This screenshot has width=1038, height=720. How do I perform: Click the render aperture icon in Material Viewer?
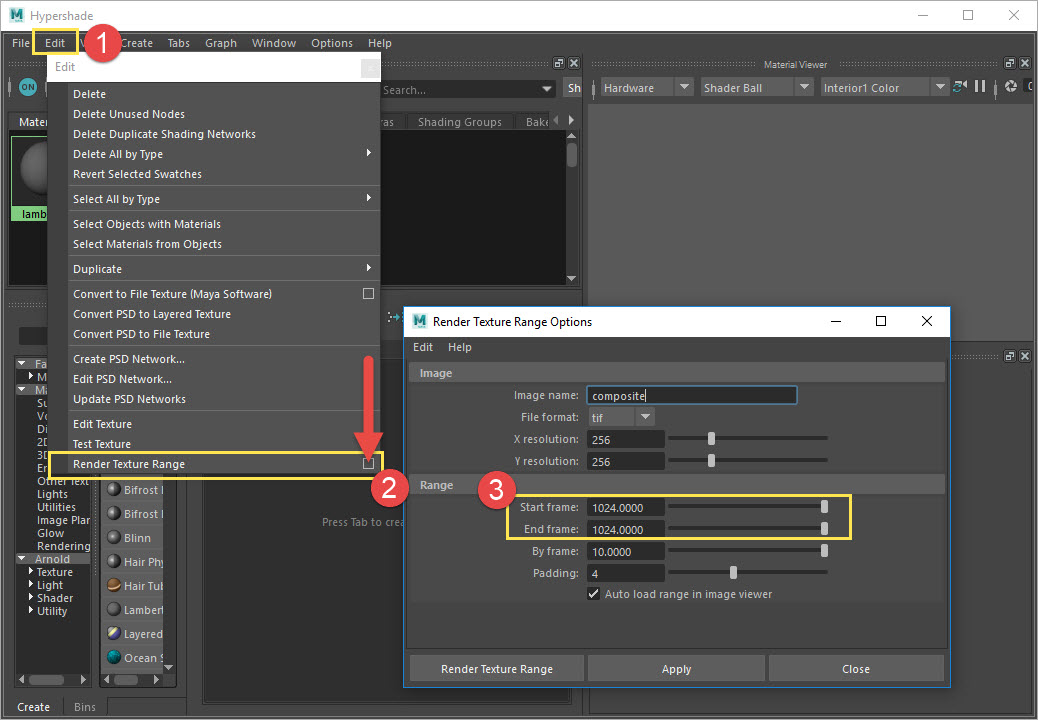pyautogui.click(x=1011, y=87)
